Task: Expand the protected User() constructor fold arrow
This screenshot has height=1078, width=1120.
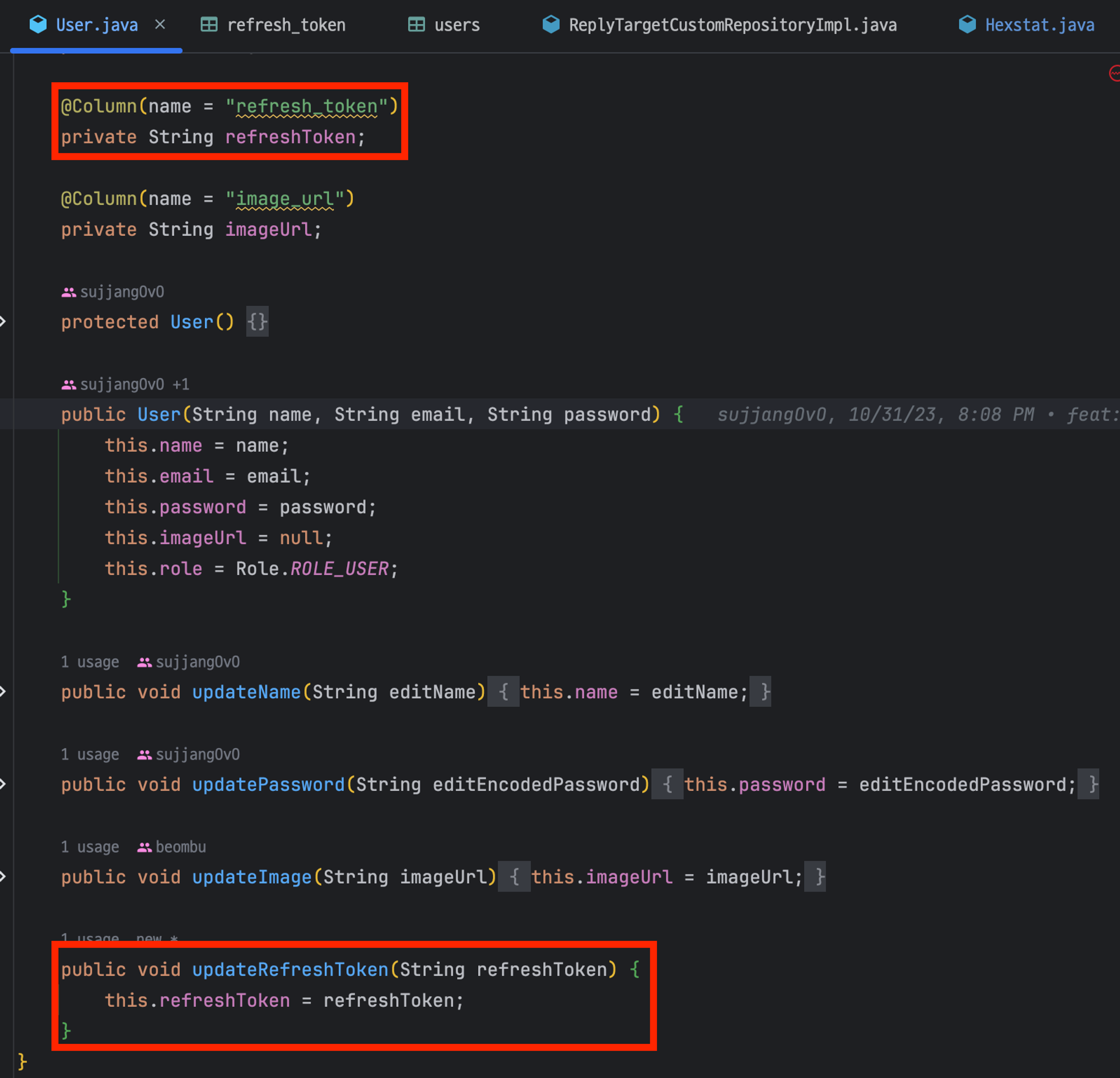Action: (3, 321)
